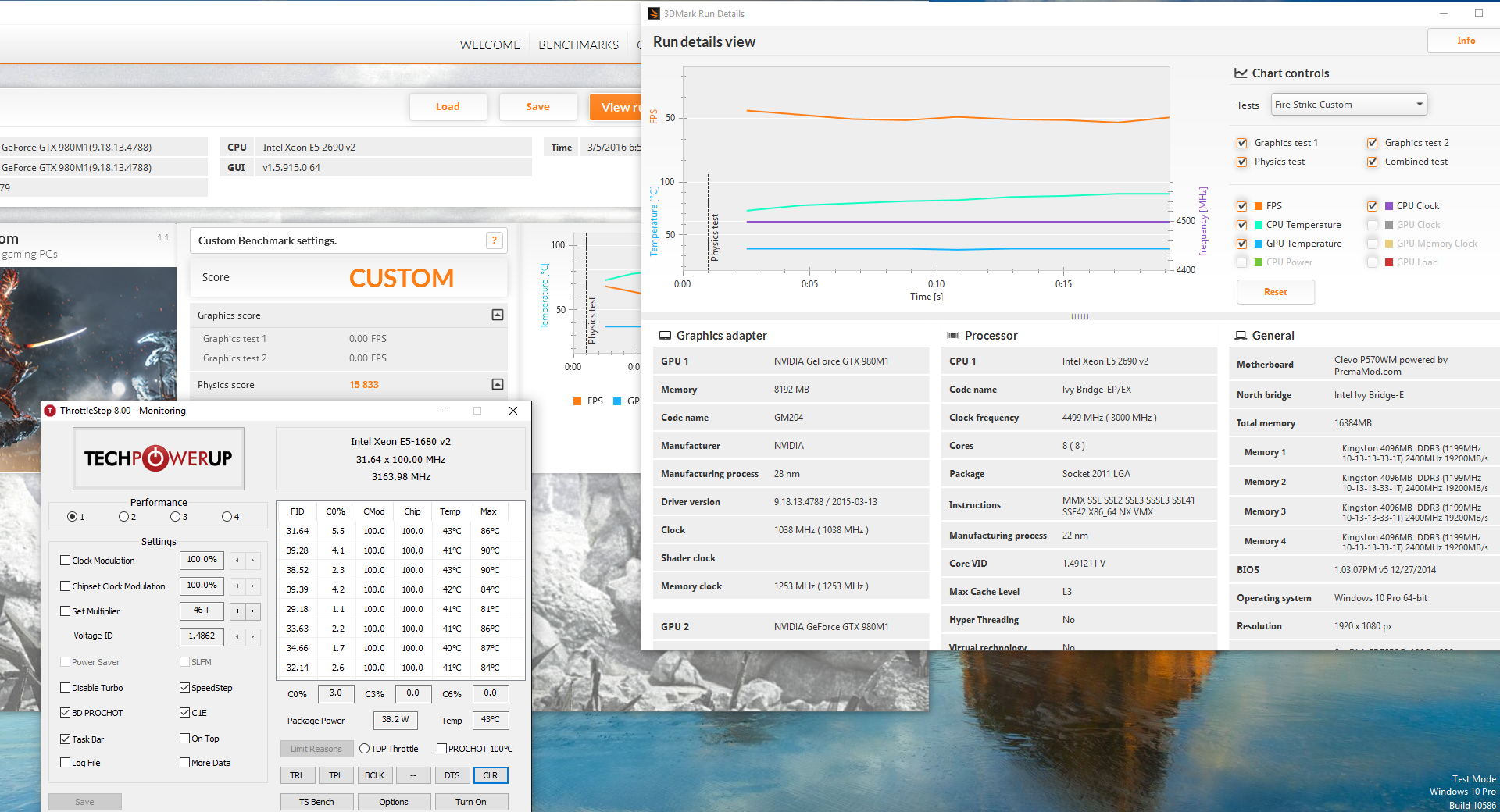Viewport: 1500px width, 812px height.
Task: Click the Turn On button
Action: tap(471, 802)
